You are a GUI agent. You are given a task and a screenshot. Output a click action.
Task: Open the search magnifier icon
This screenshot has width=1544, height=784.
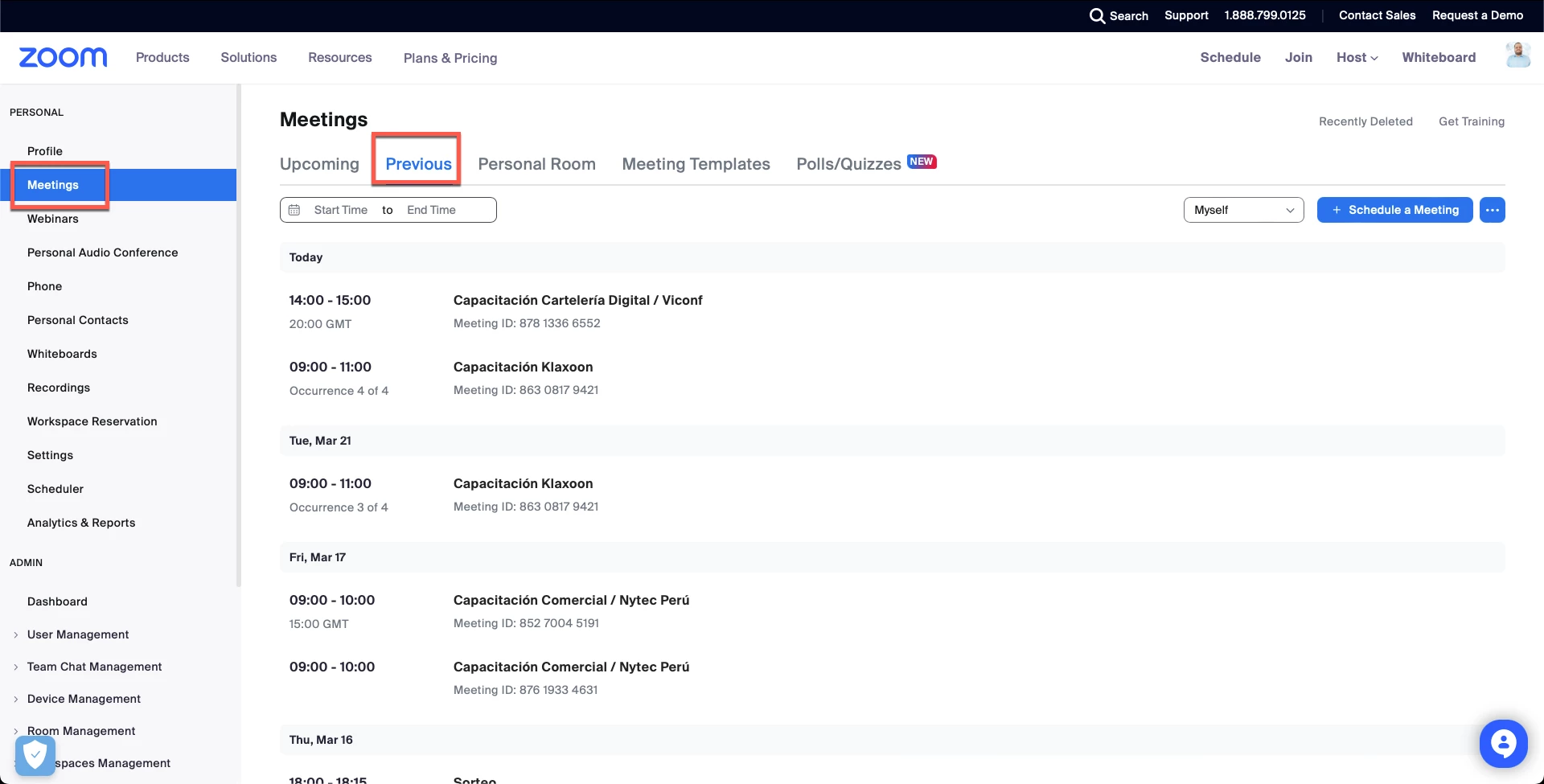tap(1097, 16)
